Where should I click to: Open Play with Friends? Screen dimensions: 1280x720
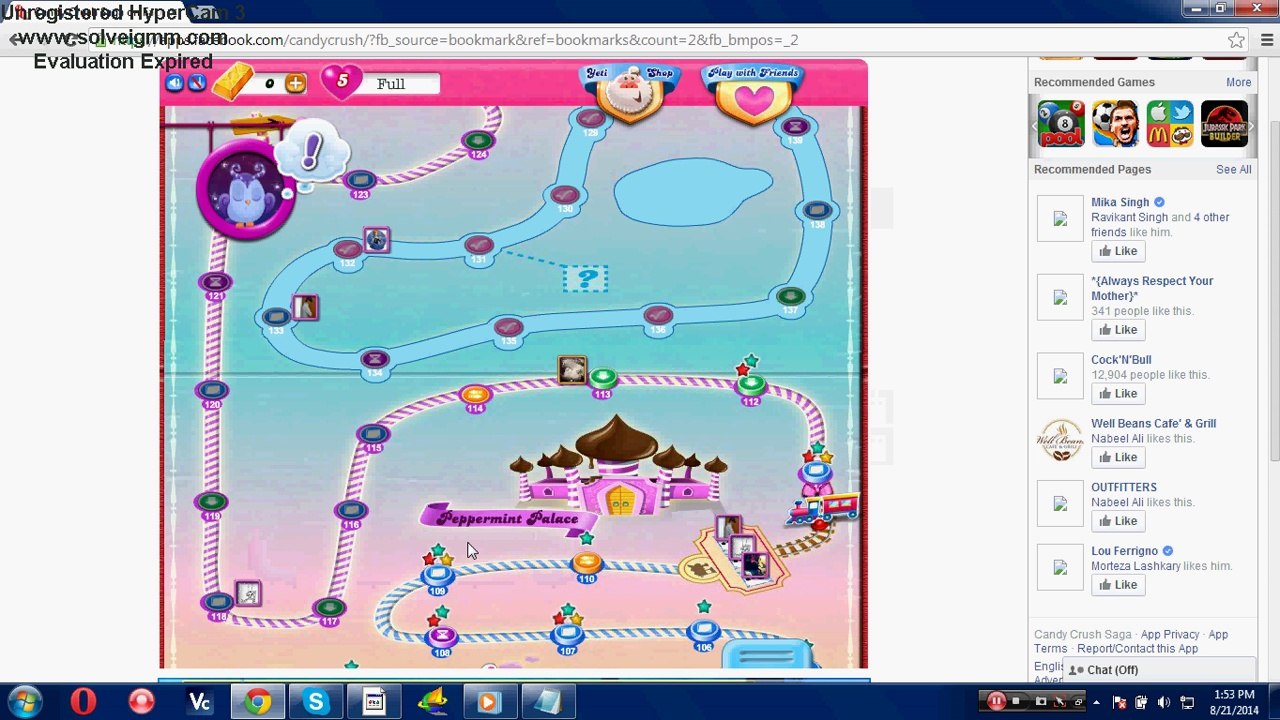(x=754, y=93)
